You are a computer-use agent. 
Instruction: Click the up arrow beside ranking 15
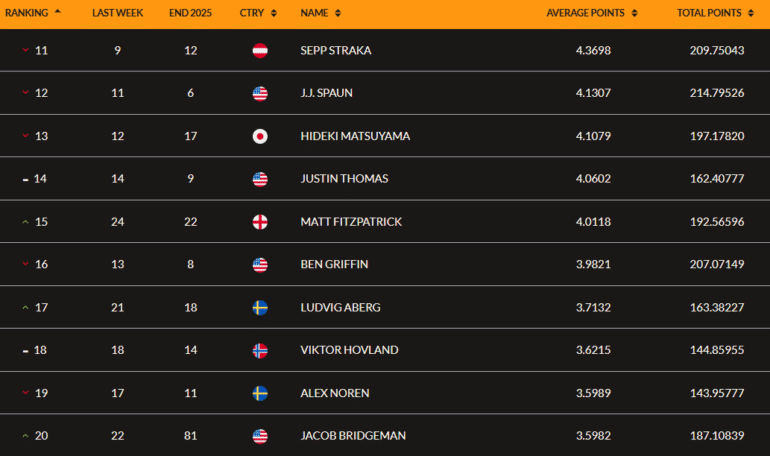click(25, 221)
